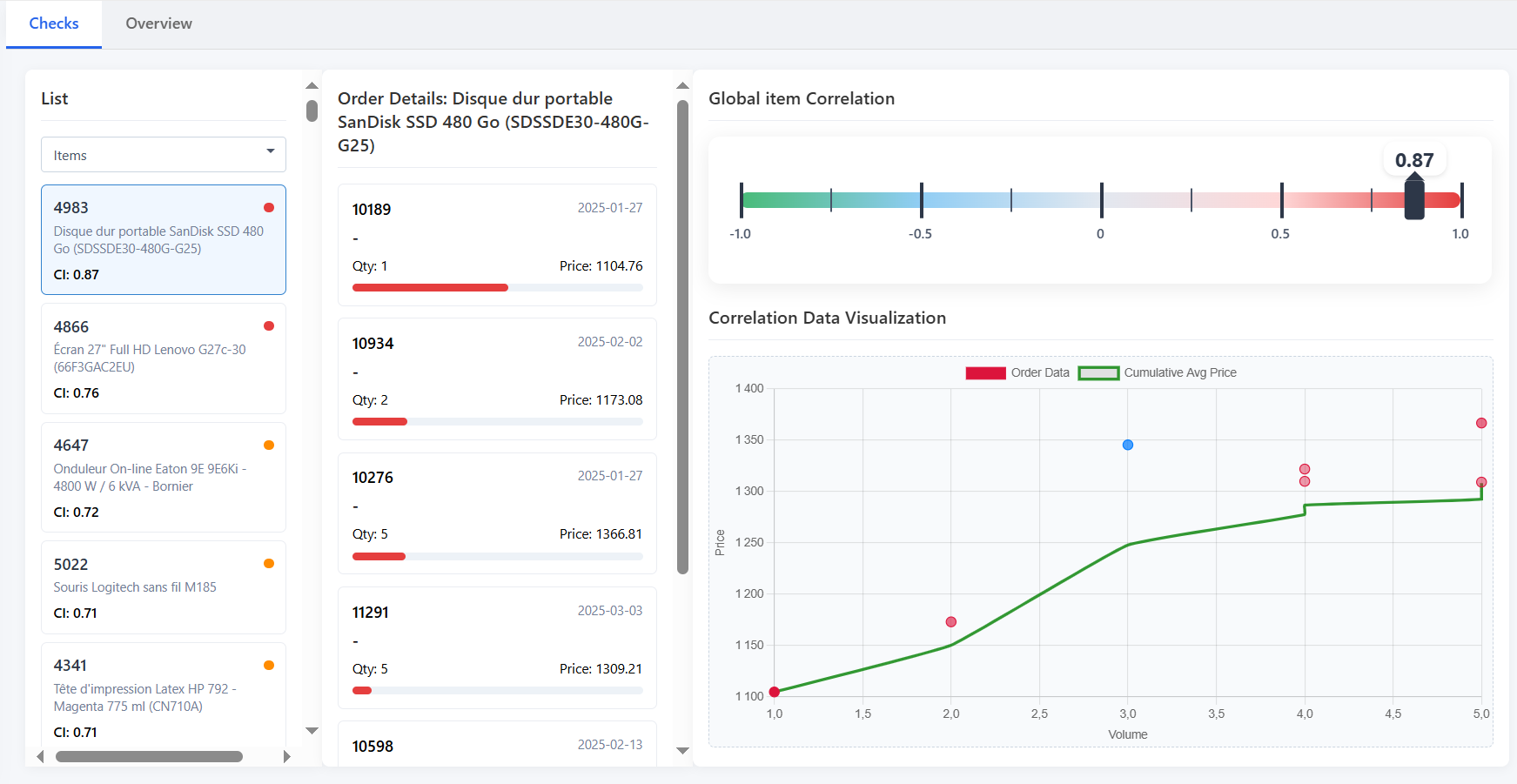1517x784 pixels.
Task: Open order 10934 card
Action: 497,379
